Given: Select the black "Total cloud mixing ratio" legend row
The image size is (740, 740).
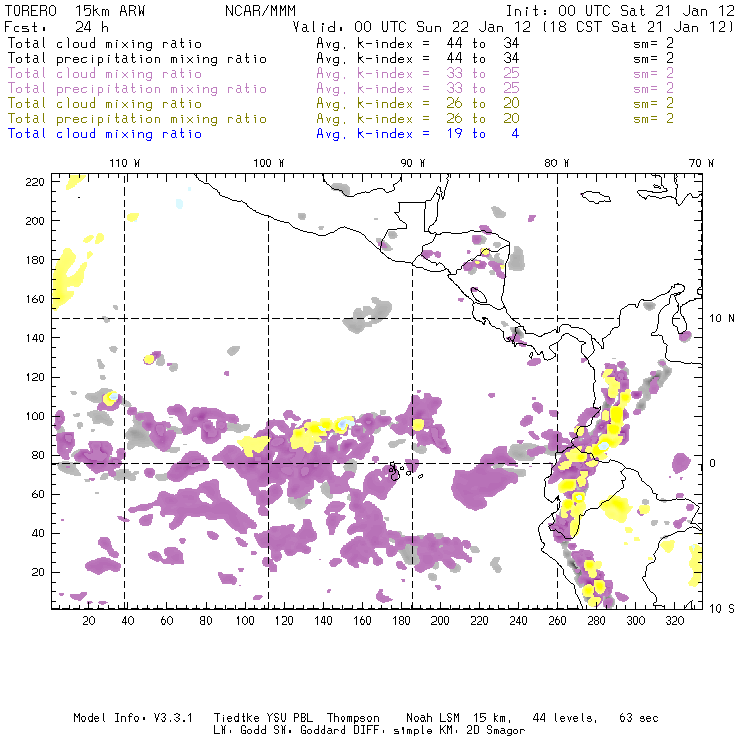Looking at the screenshot, I should pyautogui.click(x=340, y=44).
